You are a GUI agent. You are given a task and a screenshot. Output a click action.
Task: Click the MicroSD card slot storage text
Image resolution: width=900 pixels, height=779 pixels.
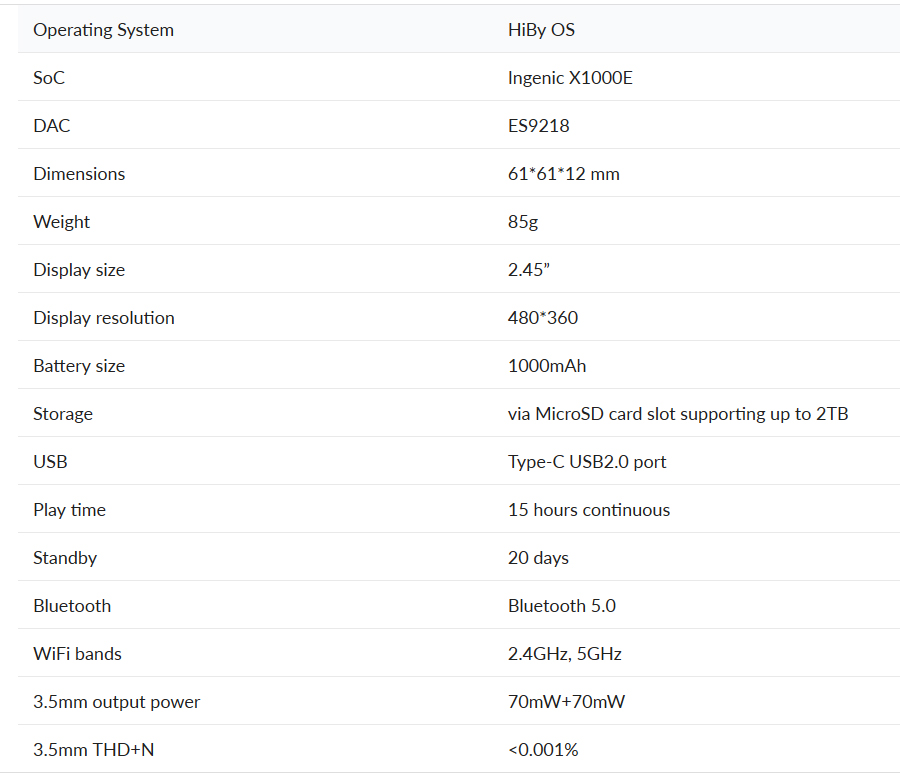click(x=677, y=414)
